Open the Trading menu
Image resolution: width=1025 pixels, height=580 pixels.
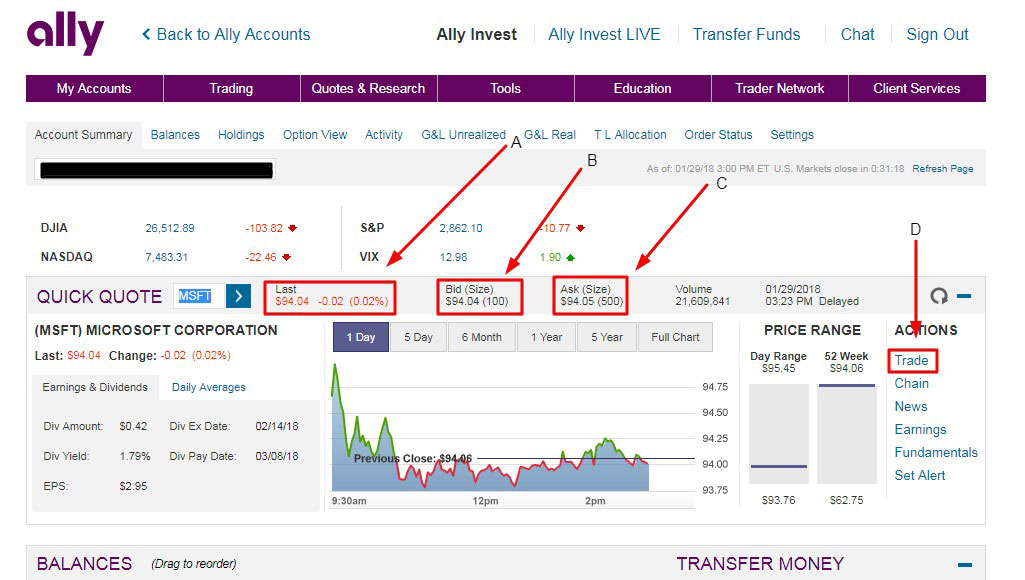(231, 88)
